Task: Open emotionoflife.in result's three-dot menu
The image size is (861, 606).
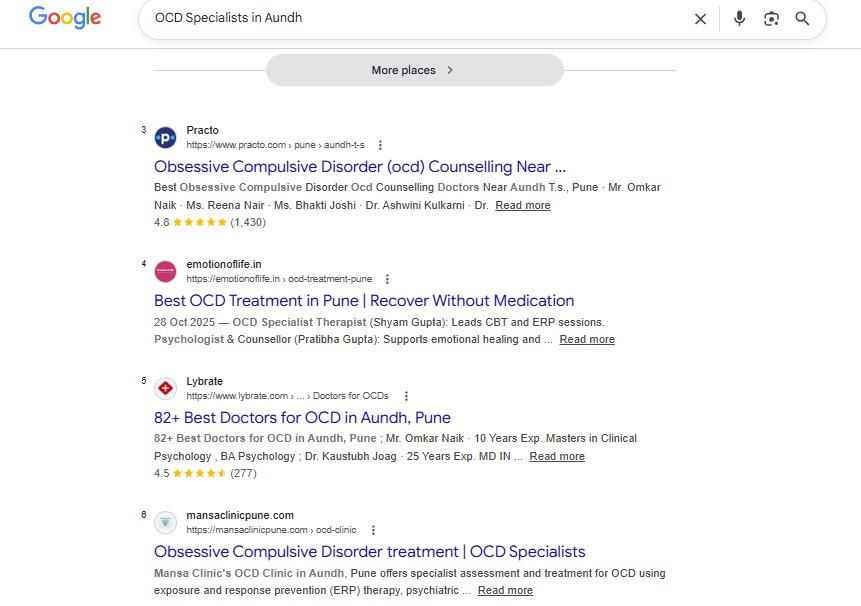Action: pyautogui.click(x=387, y=279)
